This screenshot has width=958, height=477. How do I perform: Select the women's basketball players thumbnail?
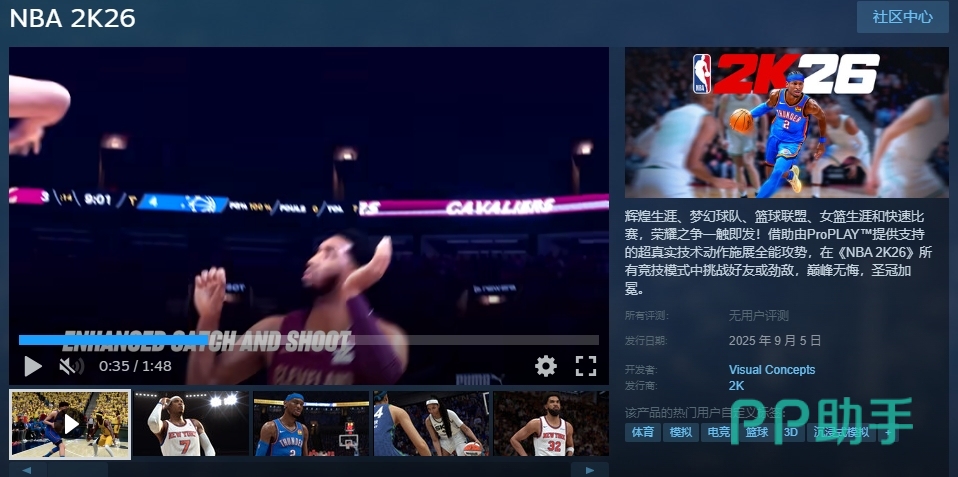click(431, 424)
